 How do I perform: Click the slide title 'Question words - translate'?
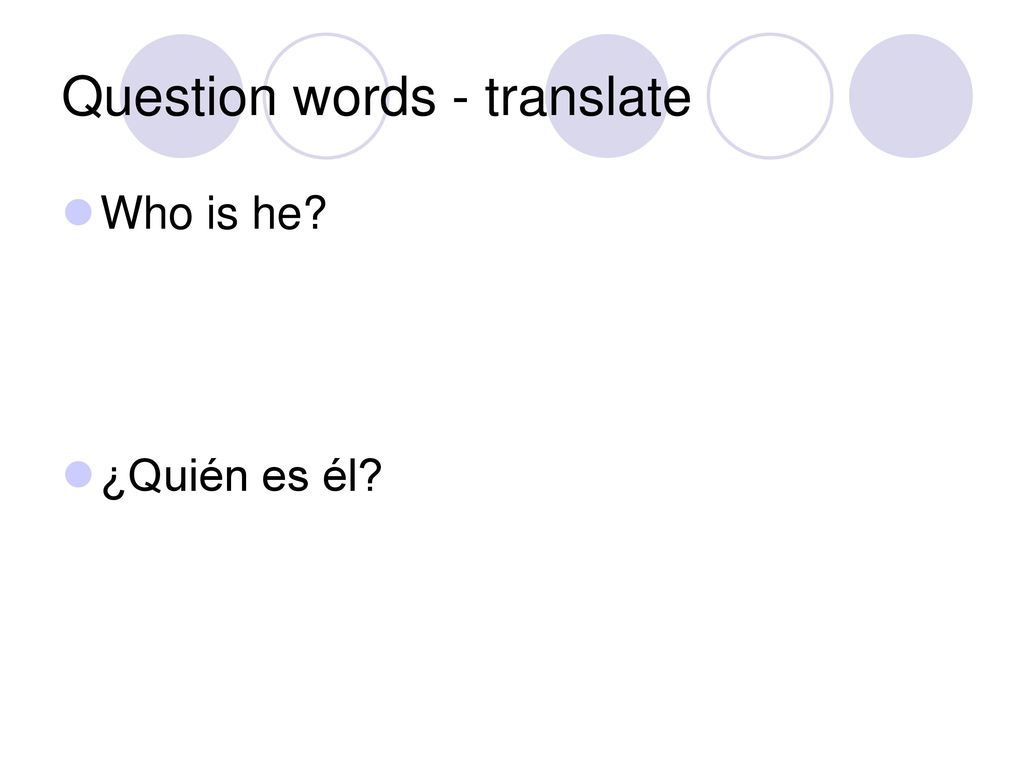[376, 97]
